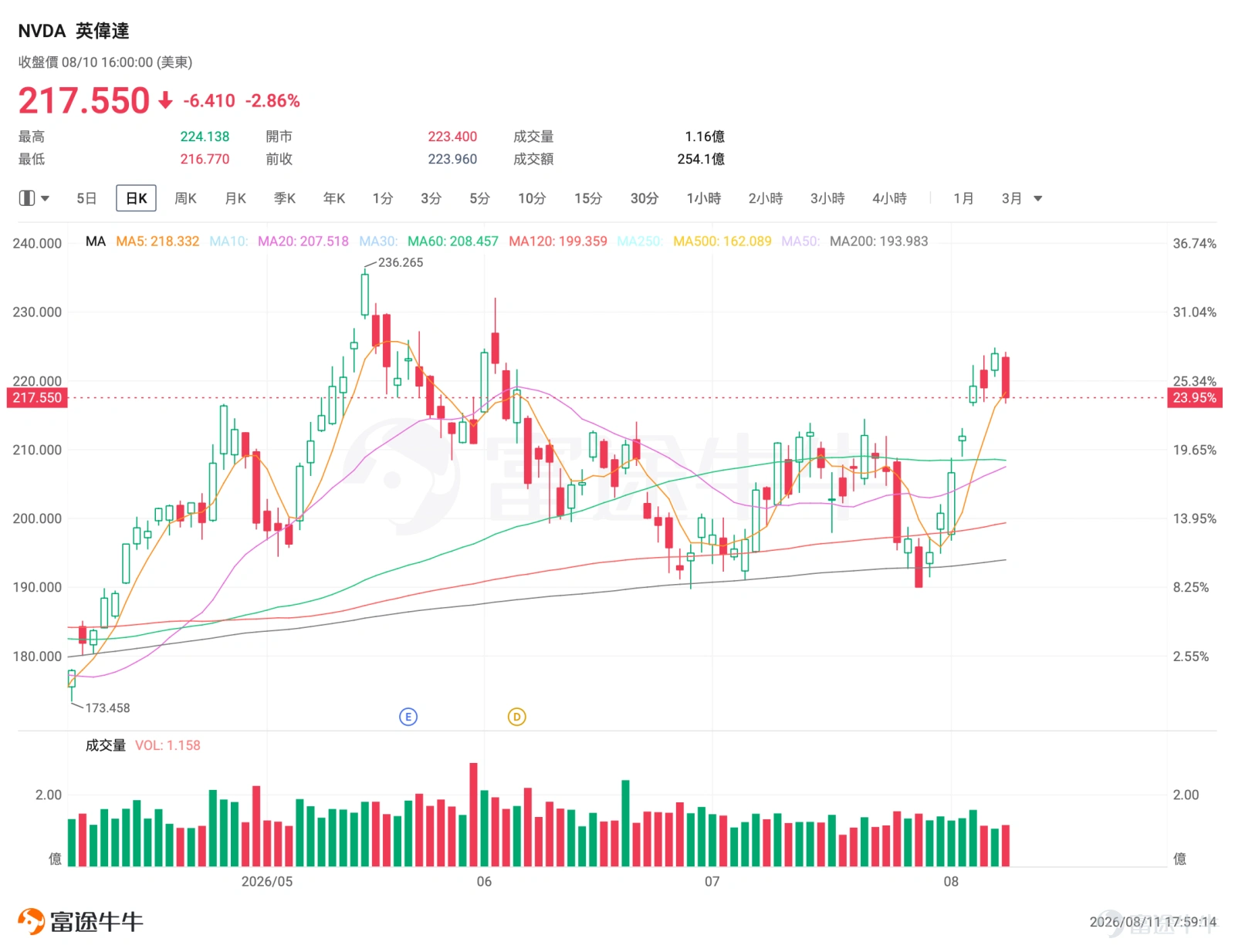This screenshot has width=1235, height=952.
Task: Select the 2小時 interval
Action: point(766,198)
